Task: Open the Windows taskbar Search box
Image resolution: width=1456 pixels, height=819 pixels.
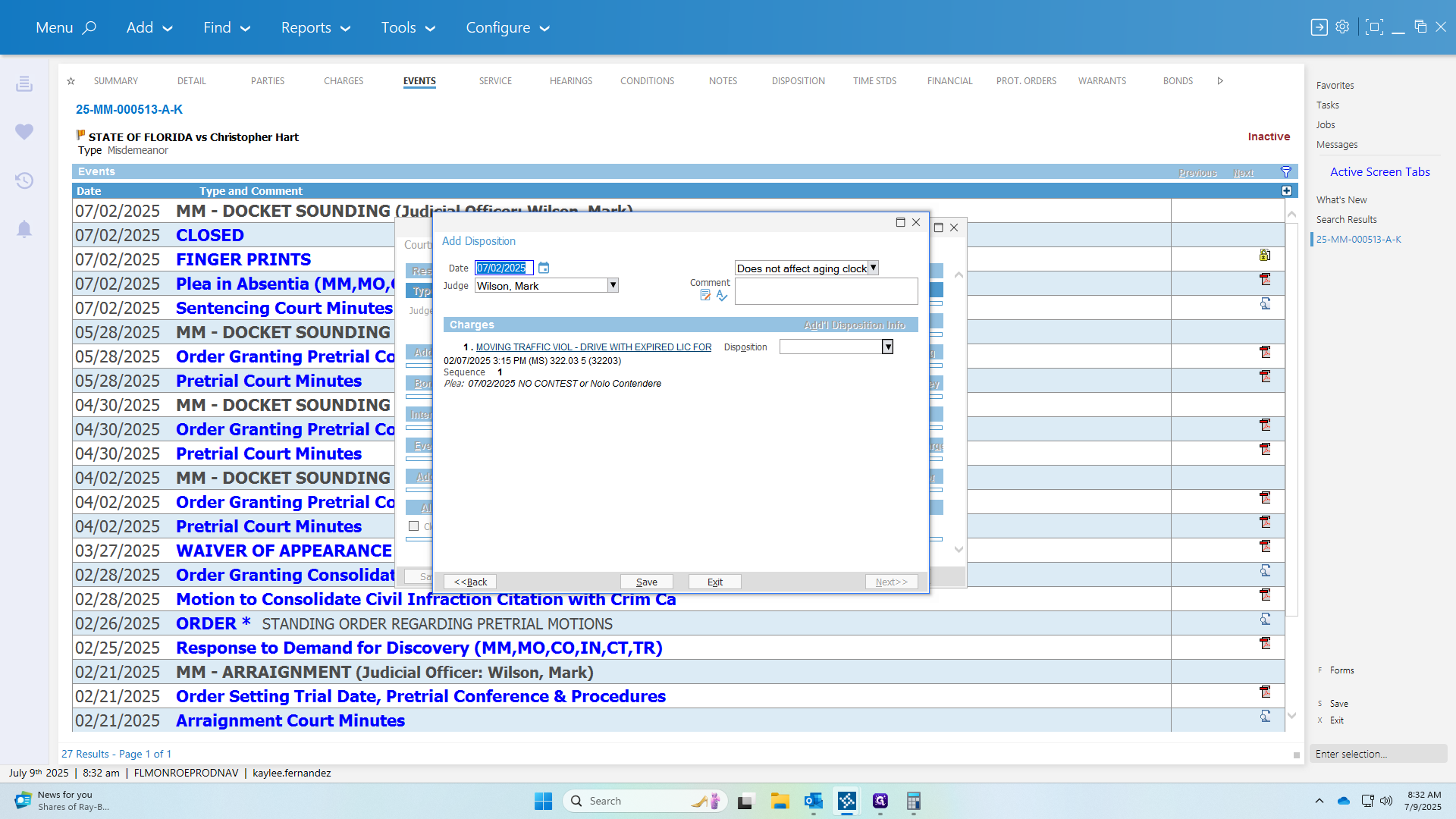Action: (645, 801)
